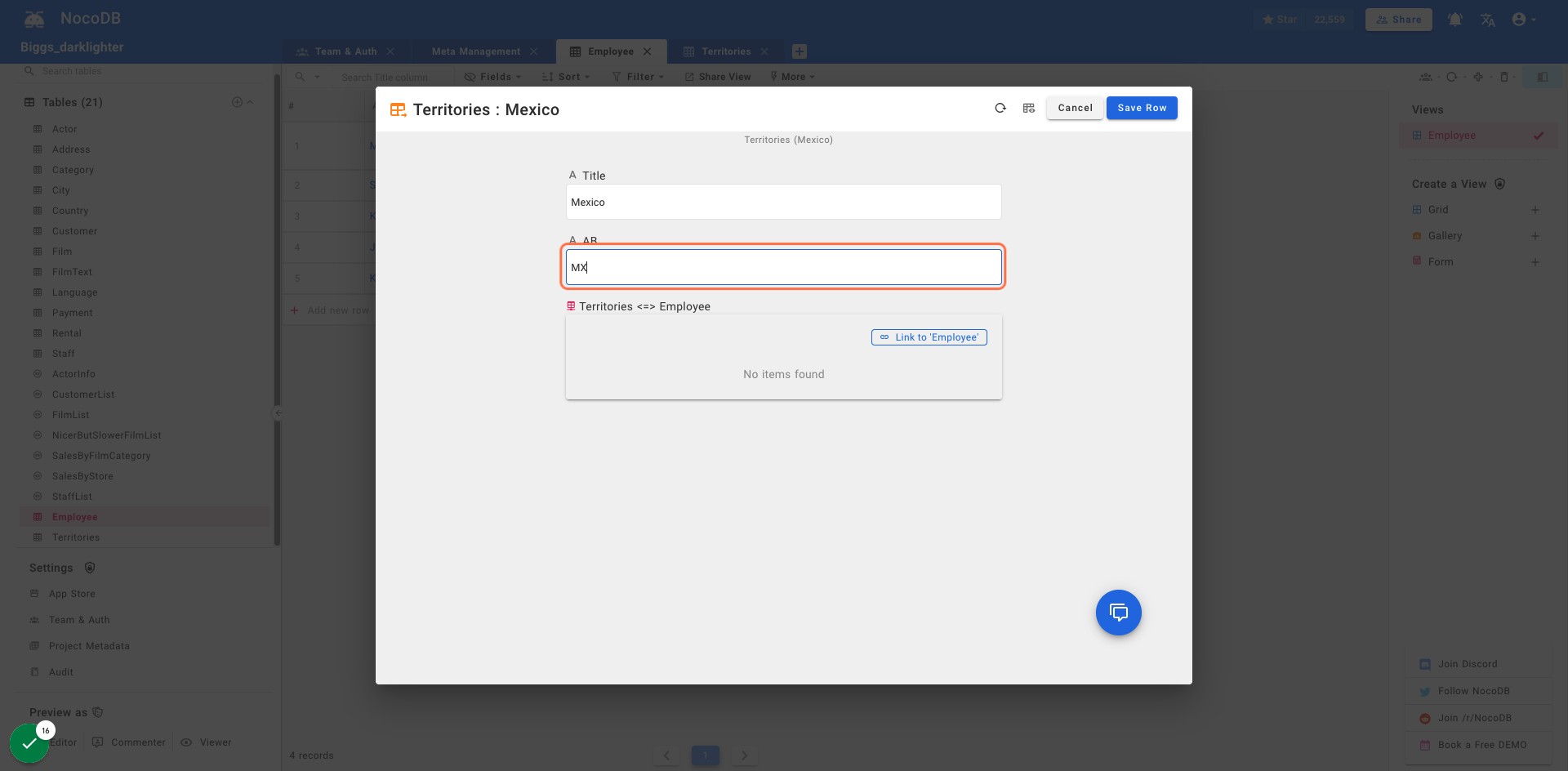This screenshot has width=1568, height=771.
Task: Click the reload icon in the Territories dialog
Action: [1000, 108]
